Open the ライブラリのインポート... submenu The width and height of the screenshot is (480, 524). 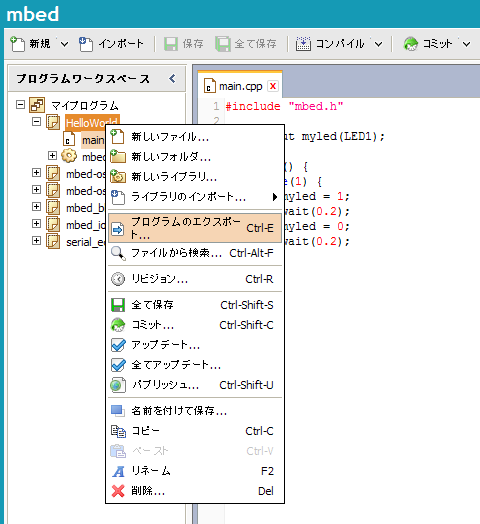point(195,197)
